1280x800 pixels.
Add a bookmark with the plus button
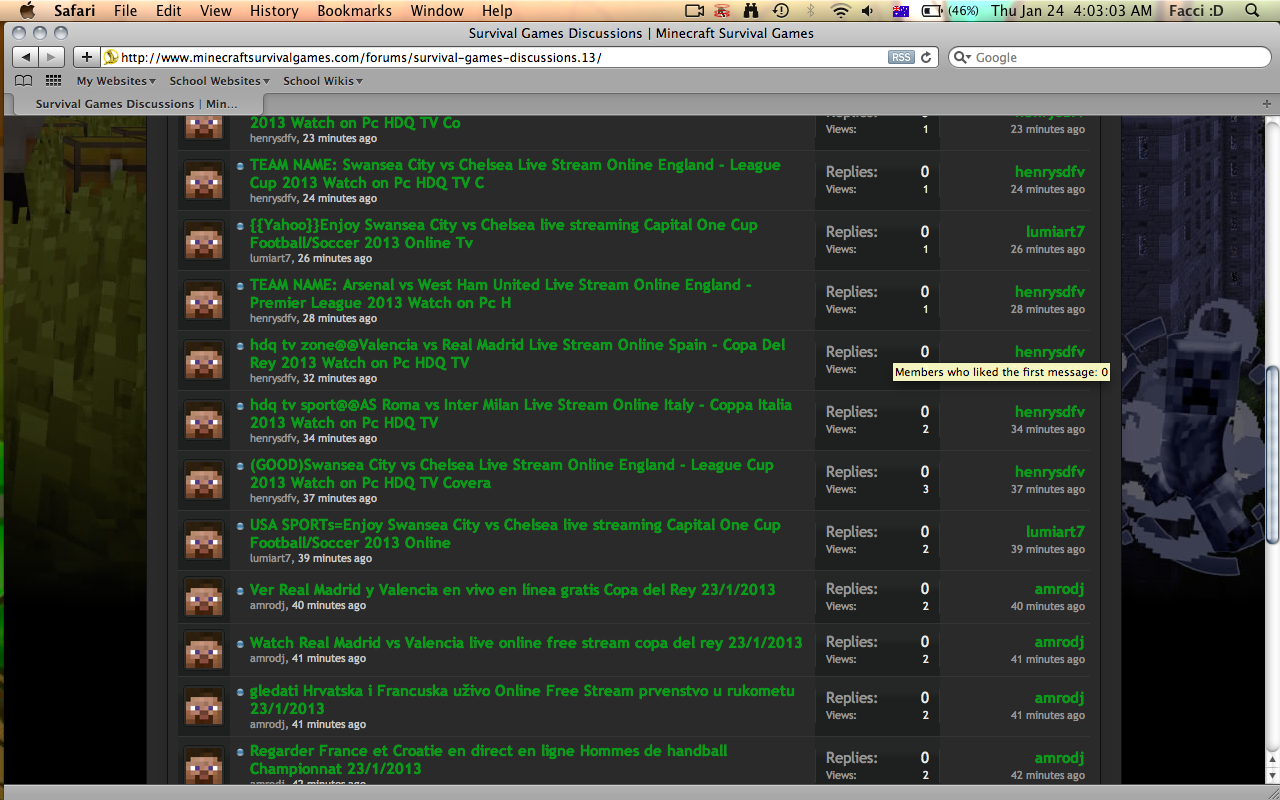[86, 57]
